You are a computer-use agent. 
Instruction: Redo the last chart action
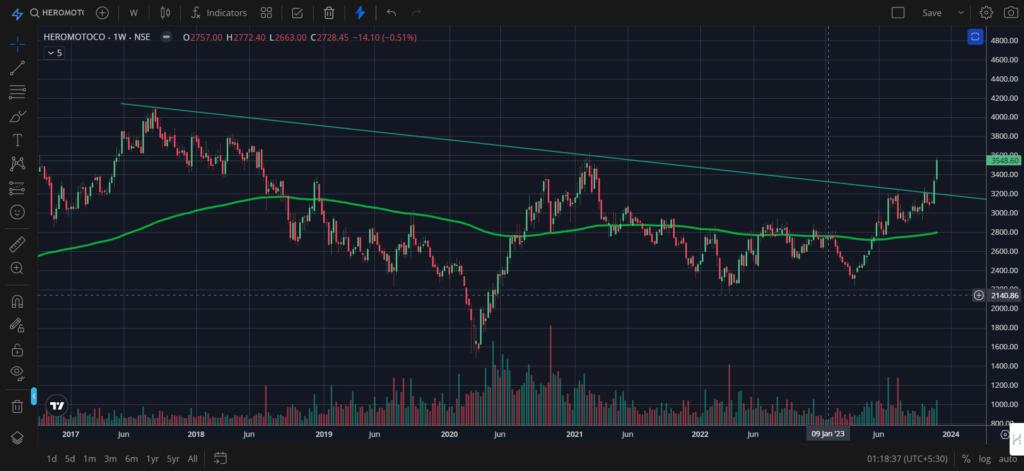[416, 12]
